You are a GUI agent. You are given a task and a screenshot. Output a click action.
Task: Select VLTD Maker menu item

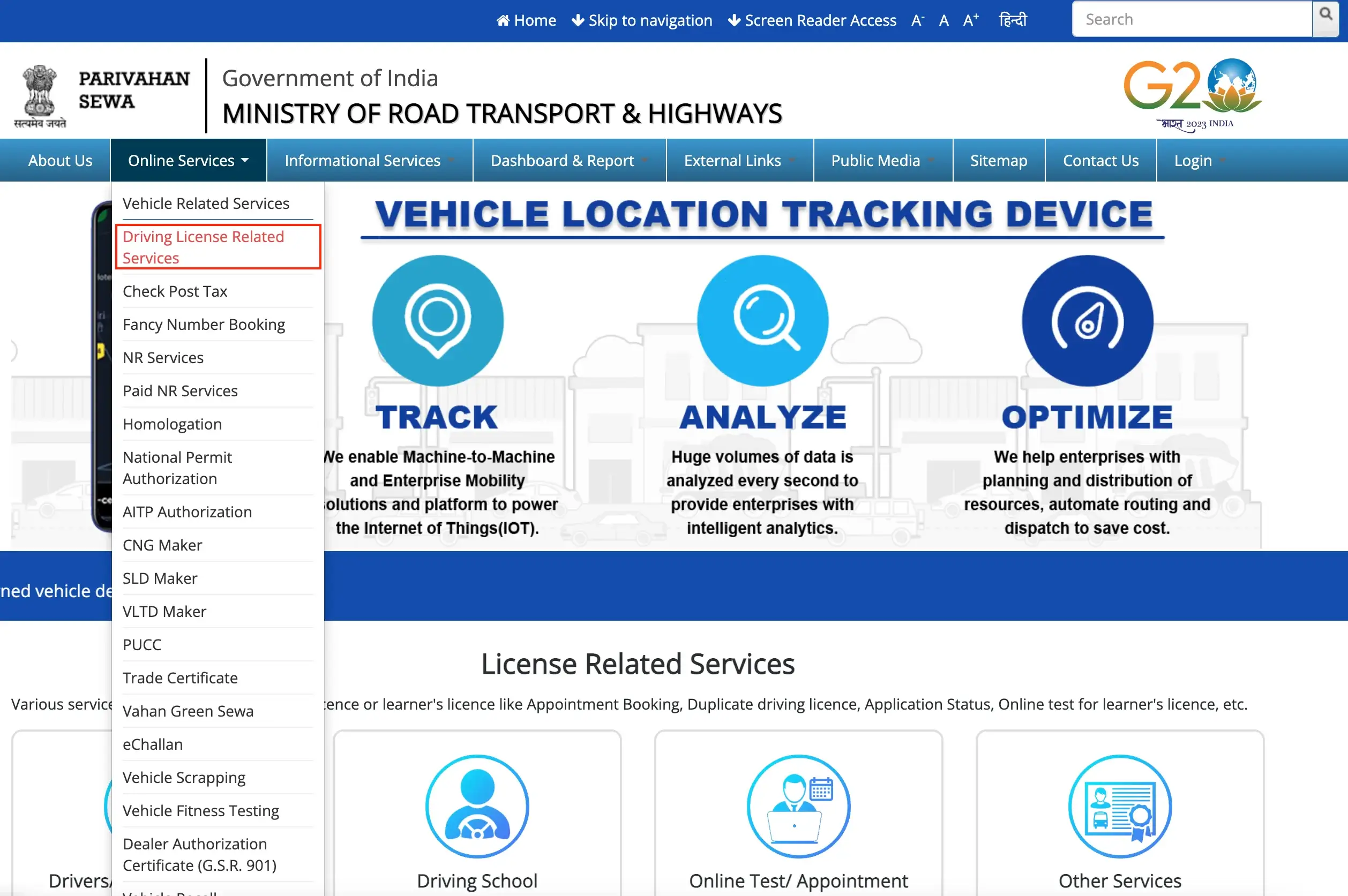click(x=218, y=611)
